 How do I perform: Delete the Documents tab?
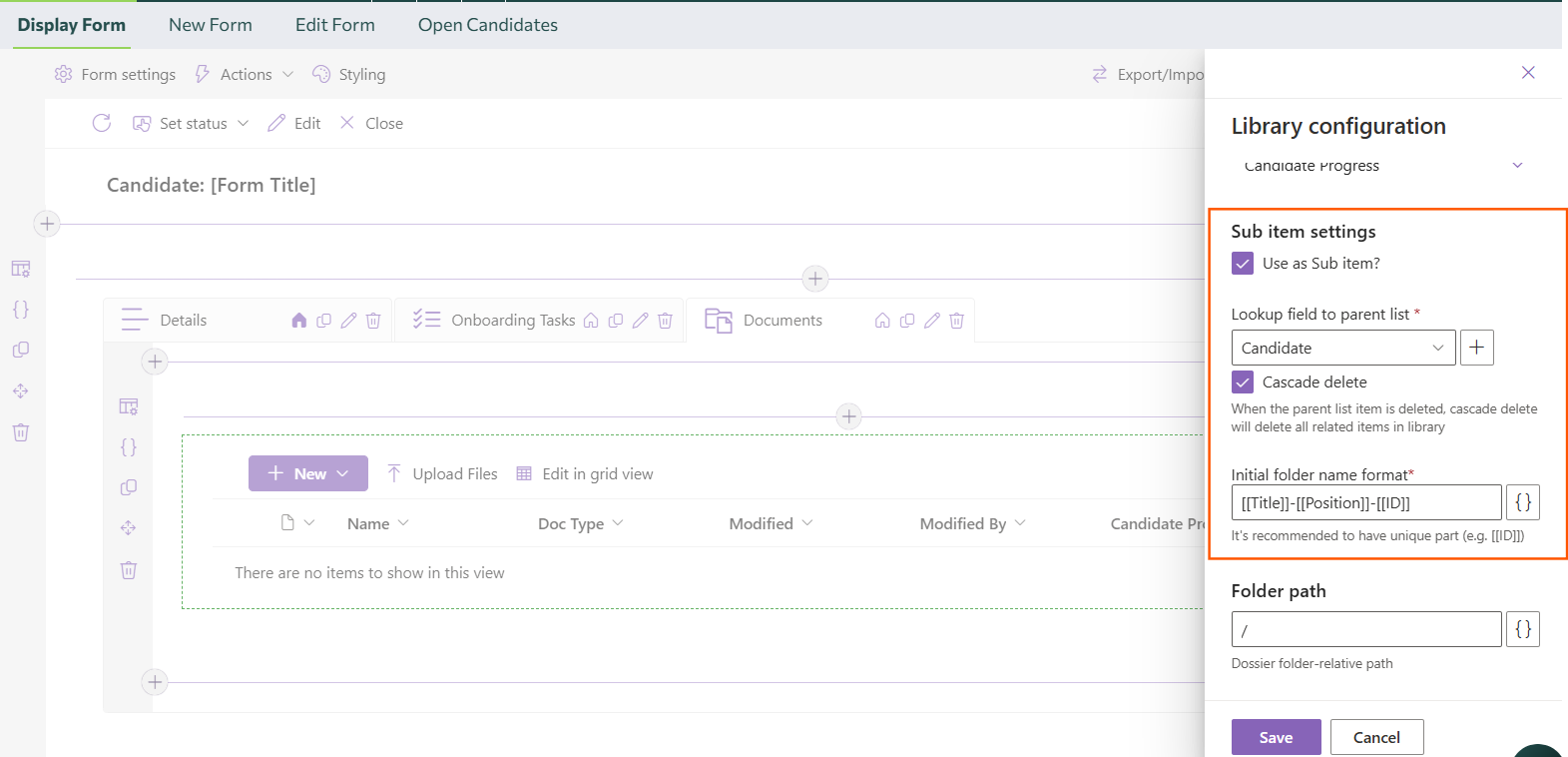[956, 321]
